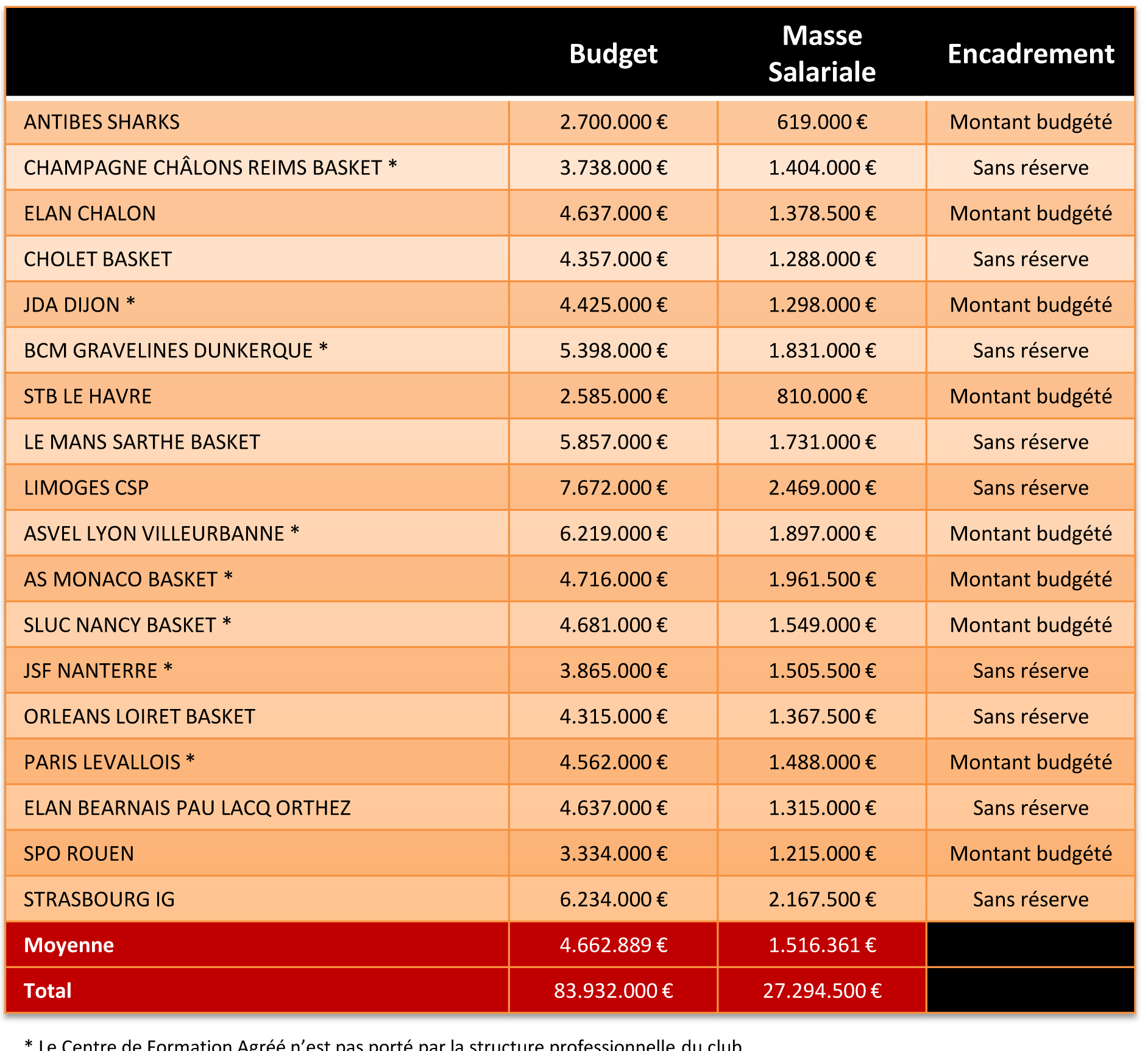Click the CHAMPAGNE CHÂLONS REIMS BASKET row name
The height and width of the screenshot is (1051, 1148).
click(x=210, y=168)
